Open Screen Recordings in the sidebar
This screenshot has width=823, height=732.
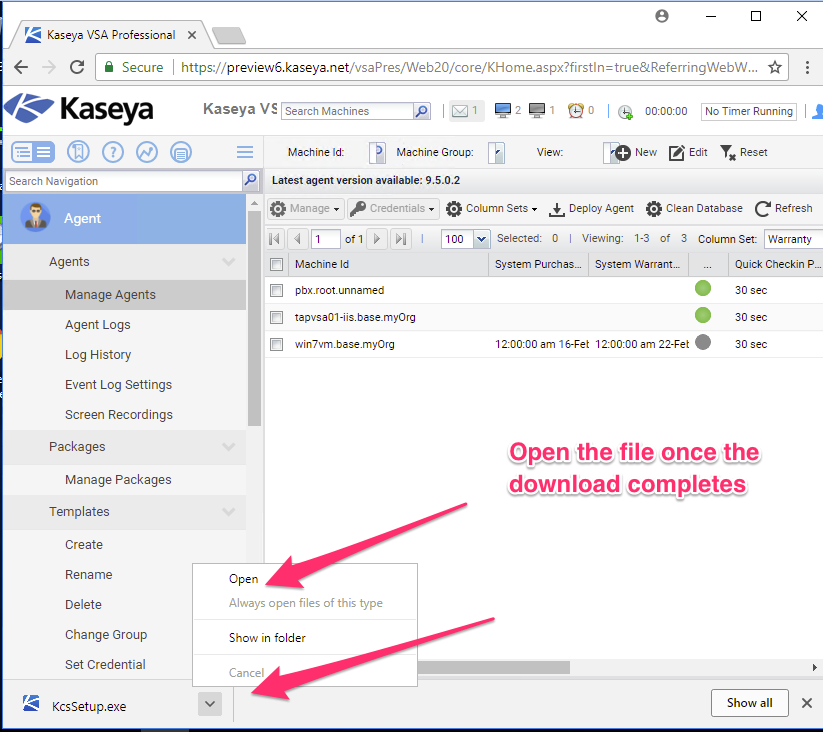(119, 415)
